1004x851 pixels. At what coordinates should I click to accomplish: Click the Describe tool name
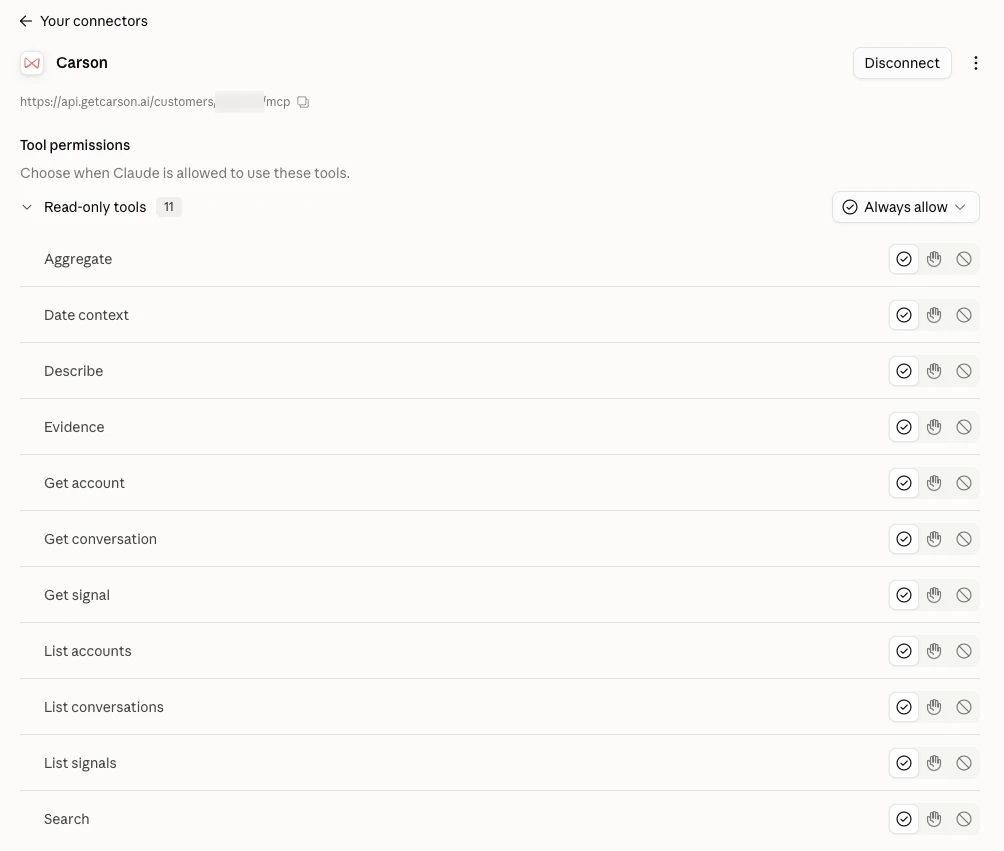point(74,371)
